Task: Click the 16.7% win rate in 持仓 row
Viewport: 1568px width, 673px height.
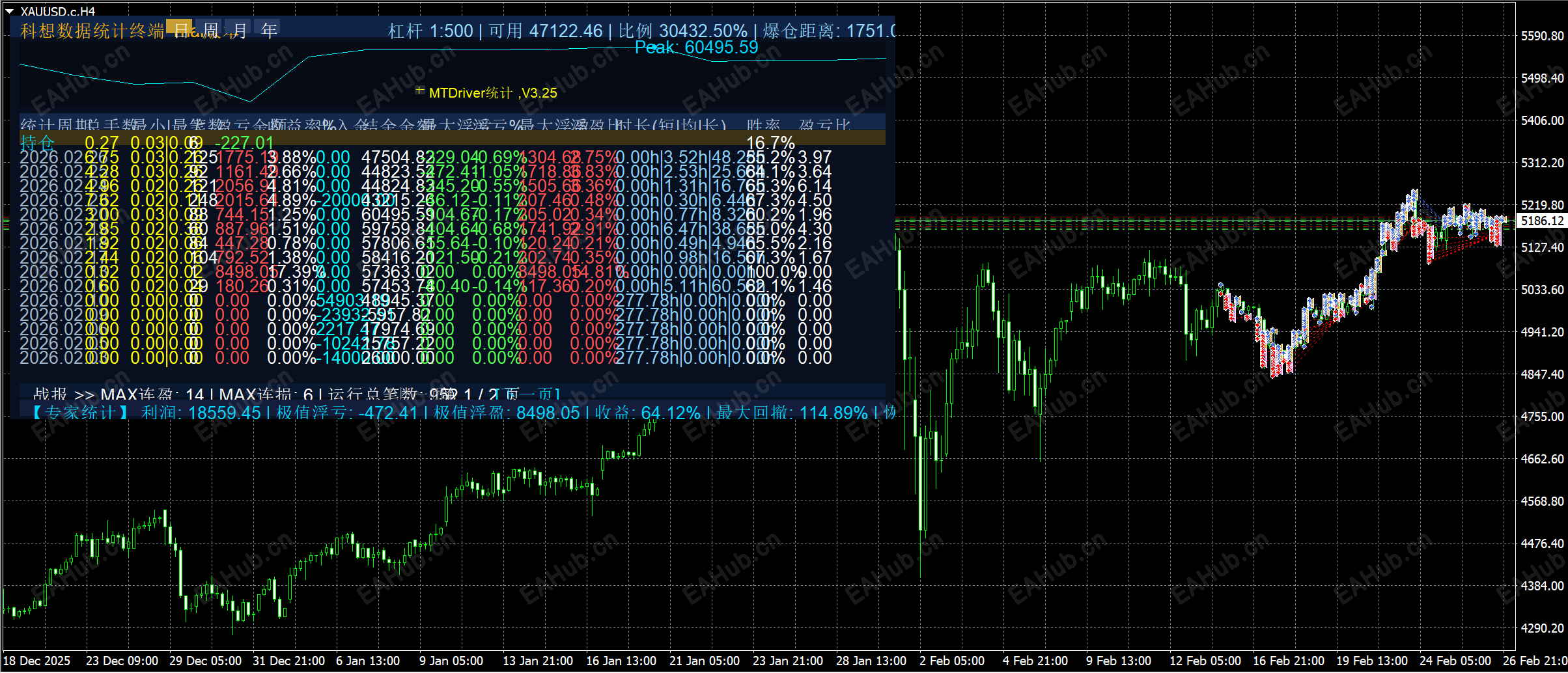Action: point(770,143)
